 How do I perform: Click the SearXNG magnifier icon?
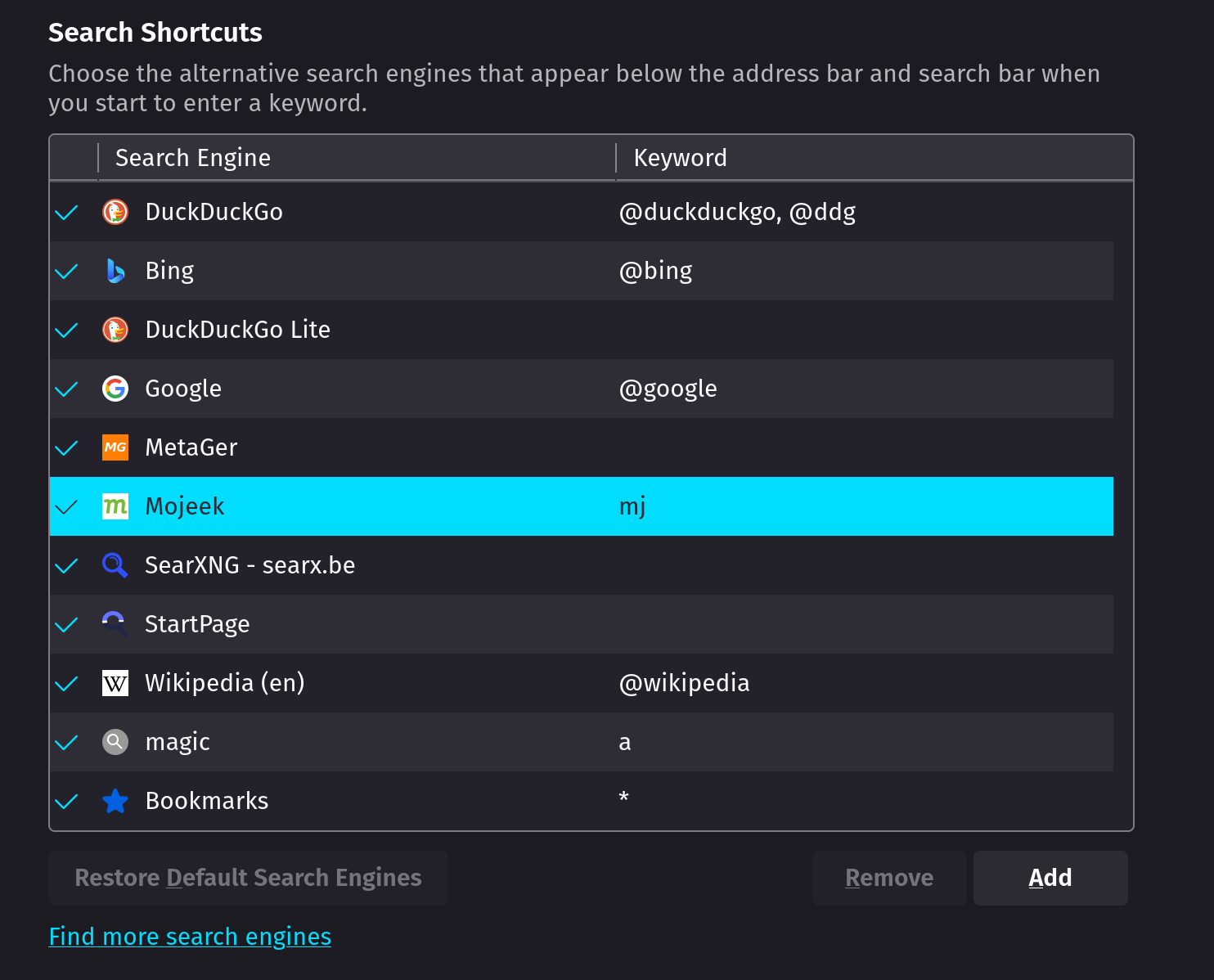[x=115, y=565]
